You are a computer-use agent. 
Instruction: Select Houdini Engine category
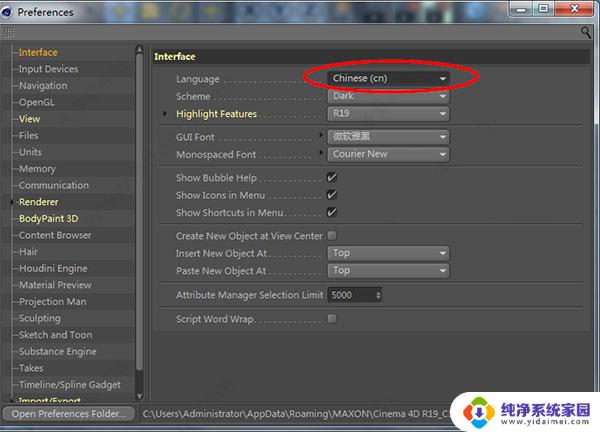tap(53, 269)
